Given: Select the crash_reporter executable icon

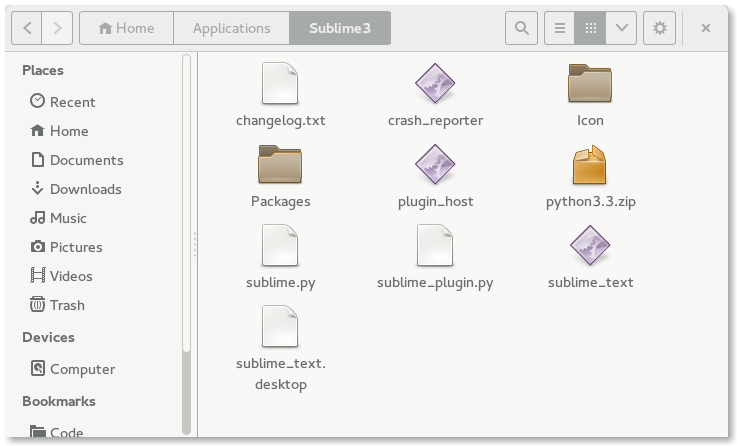Looking at the screenshot, I should tap(435, 83).
